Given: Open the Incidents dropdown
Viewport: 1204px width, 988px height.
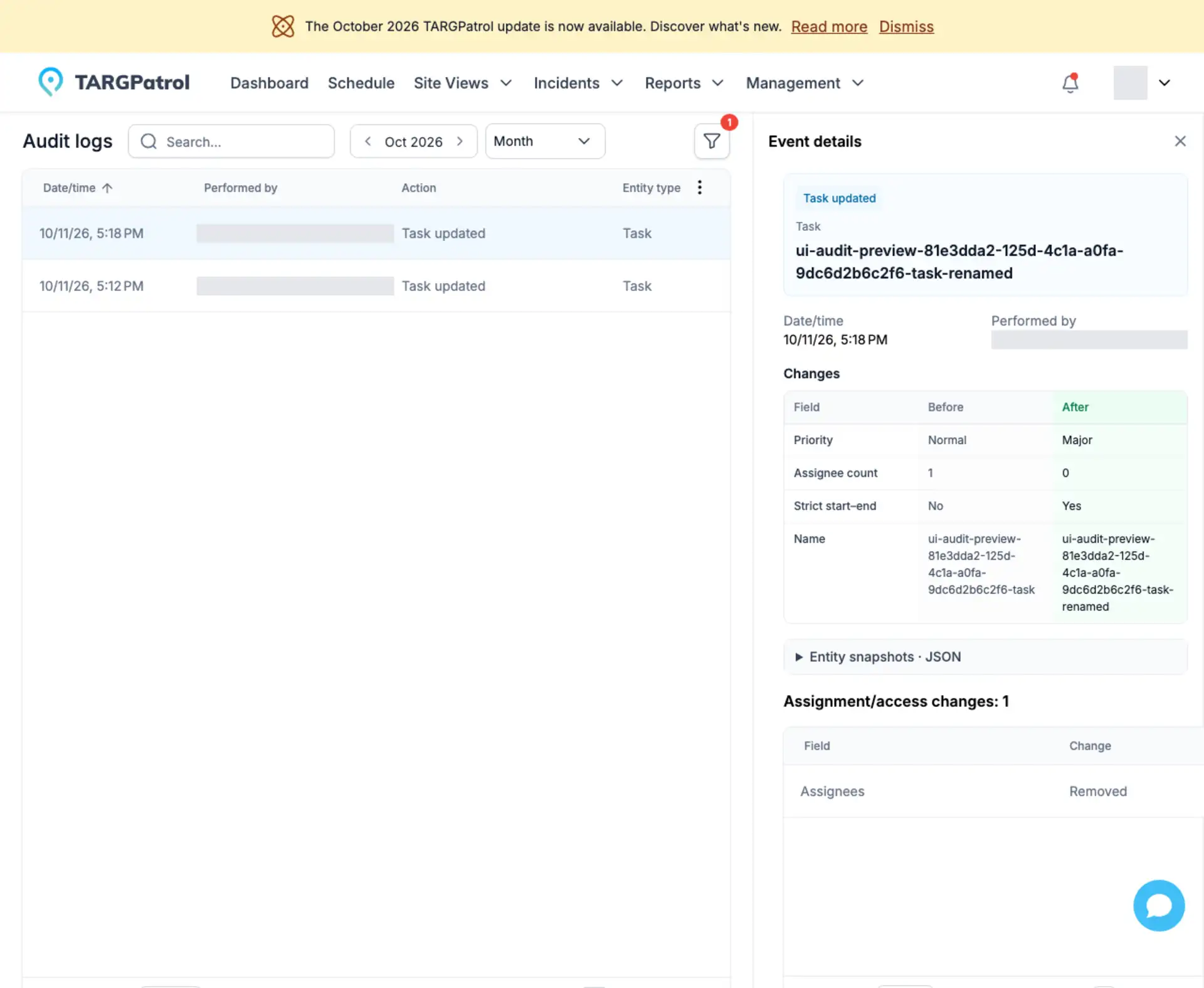Looking at the screenshot, I should tap(578, 83).
